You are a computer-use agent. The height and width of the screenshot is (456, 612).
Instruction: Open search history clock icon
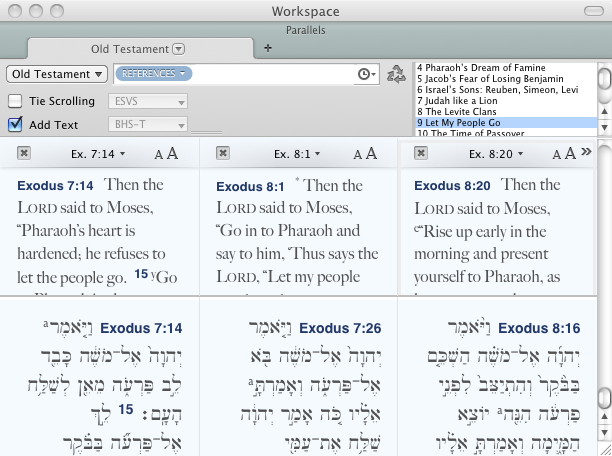366,74
